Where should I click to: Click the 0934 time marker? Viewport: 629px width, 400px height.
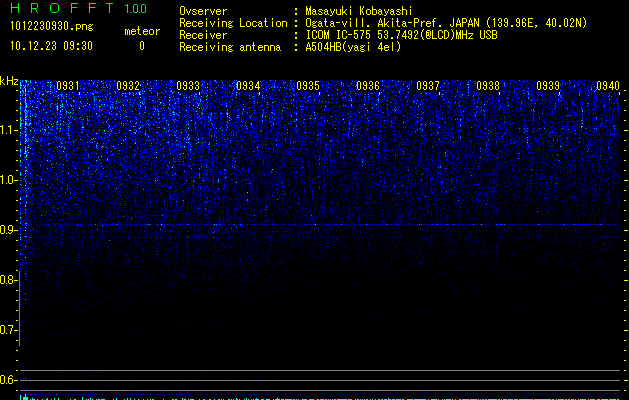(x=248, y=86)
